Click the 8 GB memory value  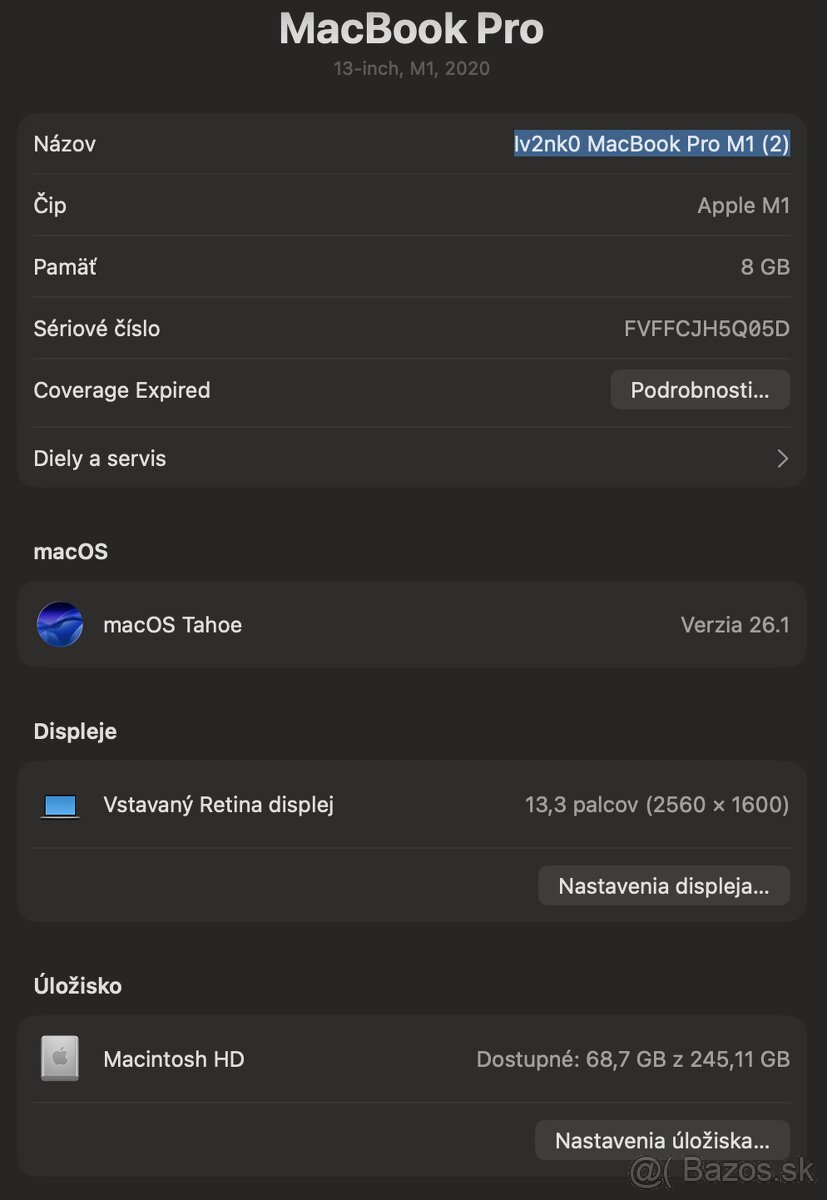764,267
